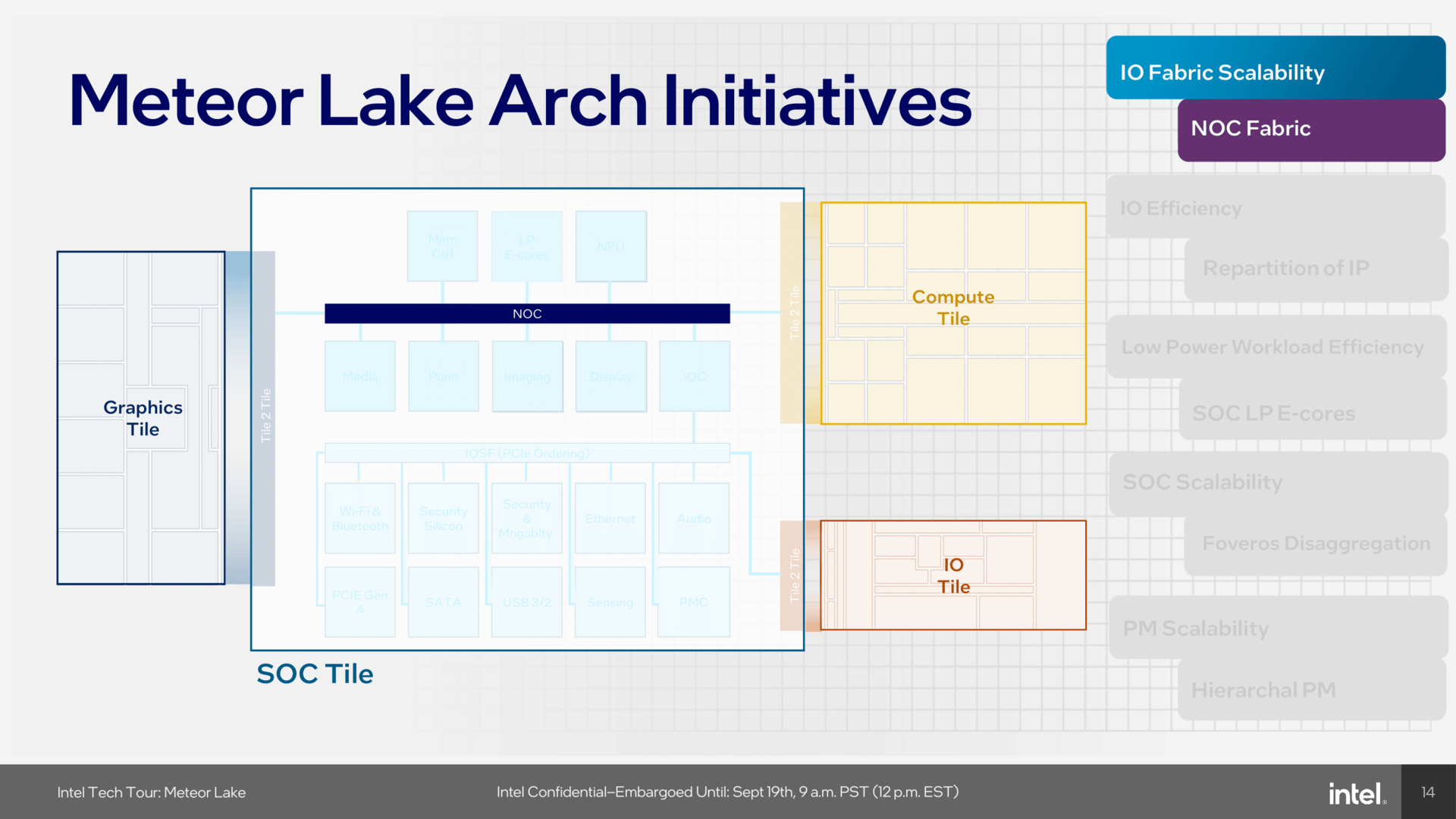Click the Intel logo in footer
This screenshot has height=819, width=1456.
tap(1356, 793)
